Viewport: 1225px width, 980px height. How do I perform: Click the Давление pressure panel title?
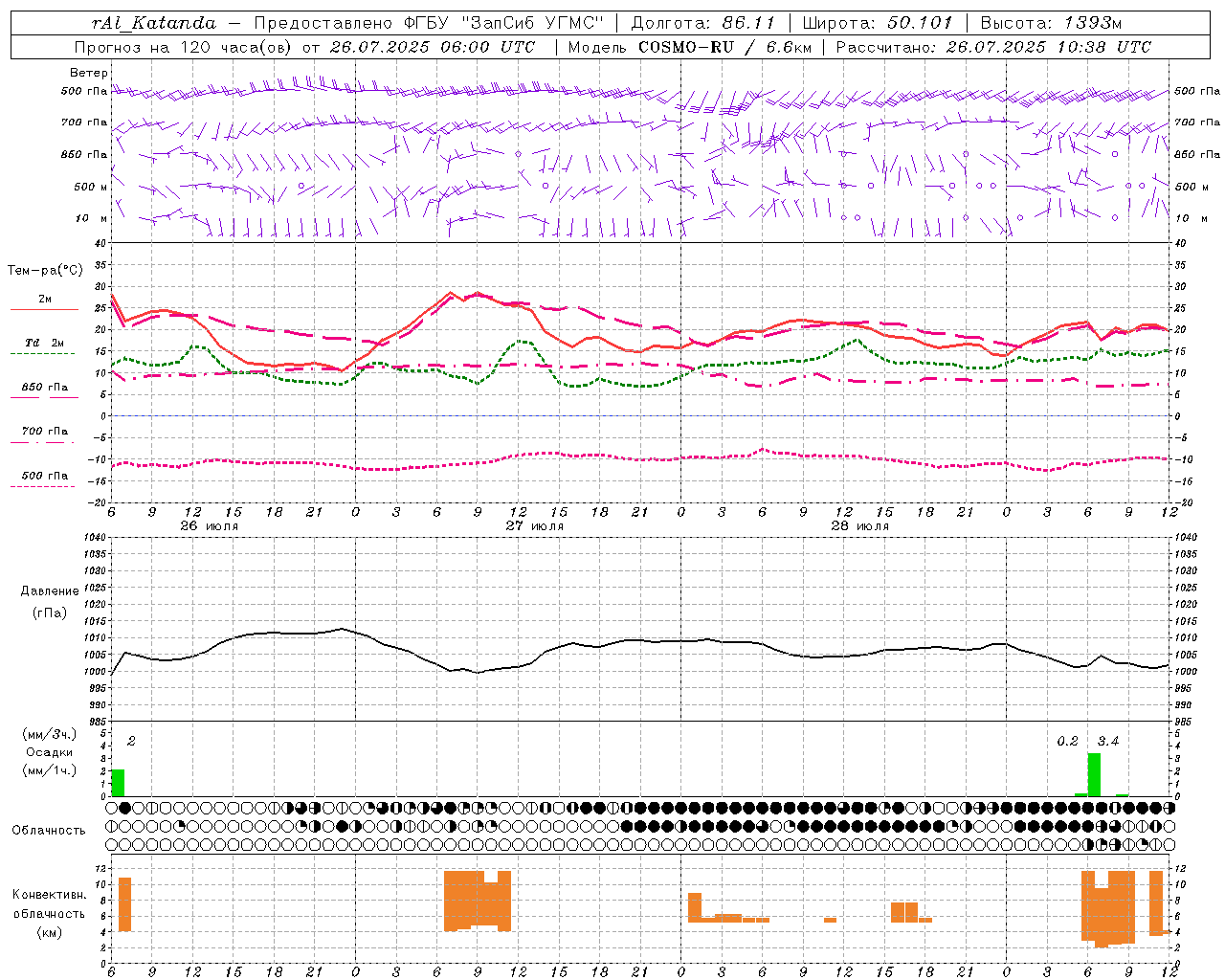click(50, 591)
